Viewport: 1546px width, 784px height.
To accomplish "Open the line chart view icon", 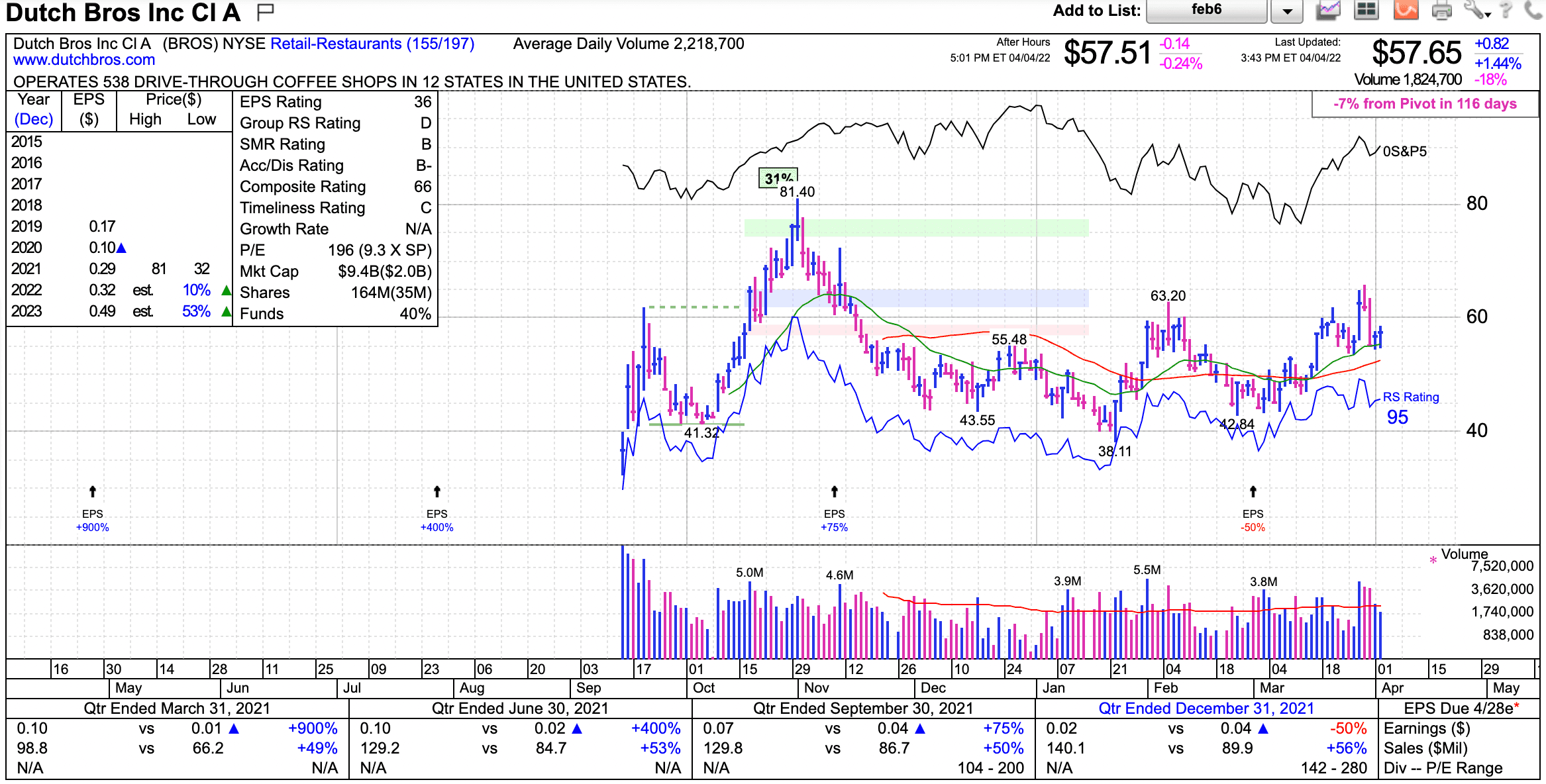I will click(x=1328, y=10).
